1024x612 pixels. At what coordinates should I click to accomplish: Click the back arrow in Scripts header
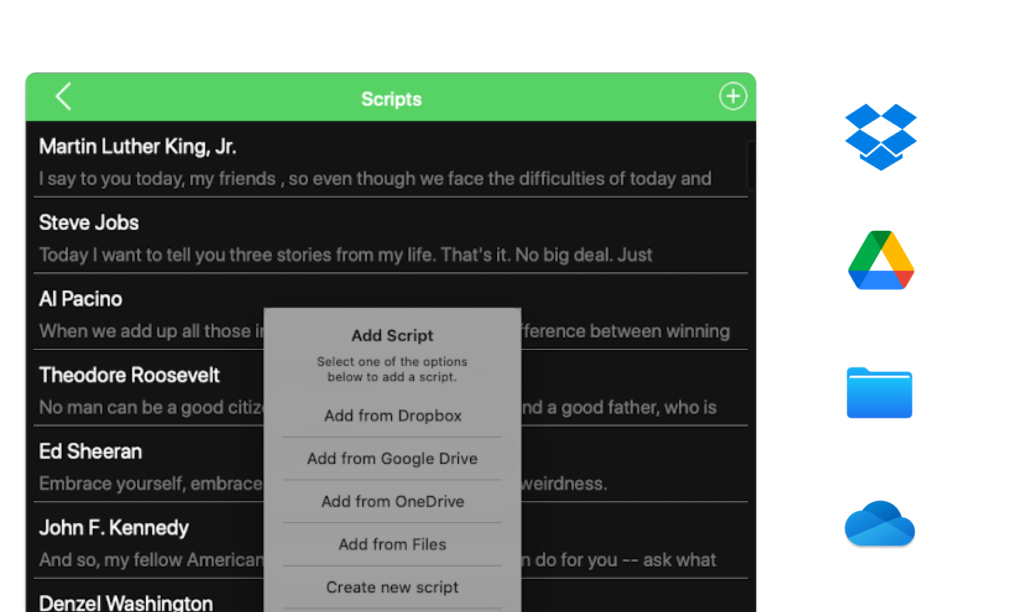tap(63, 97)
